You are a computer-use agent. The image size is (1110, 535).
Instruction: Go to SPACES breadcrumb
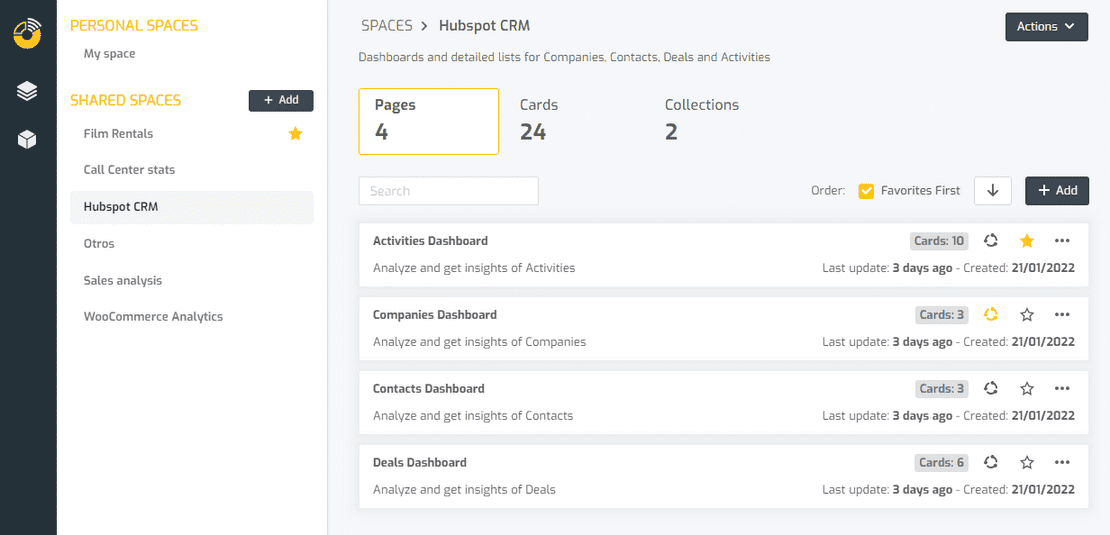point(387,25)
